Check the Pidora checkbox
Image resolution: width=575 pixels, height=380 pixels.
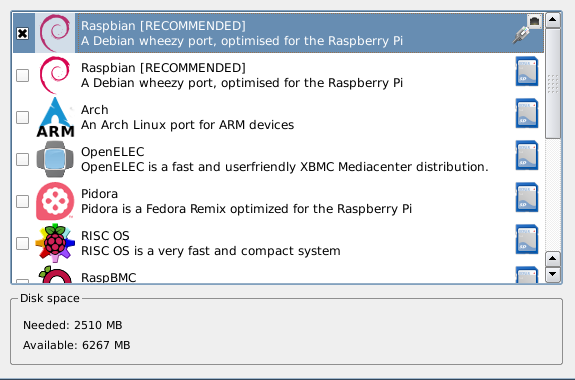coord(22,201)
